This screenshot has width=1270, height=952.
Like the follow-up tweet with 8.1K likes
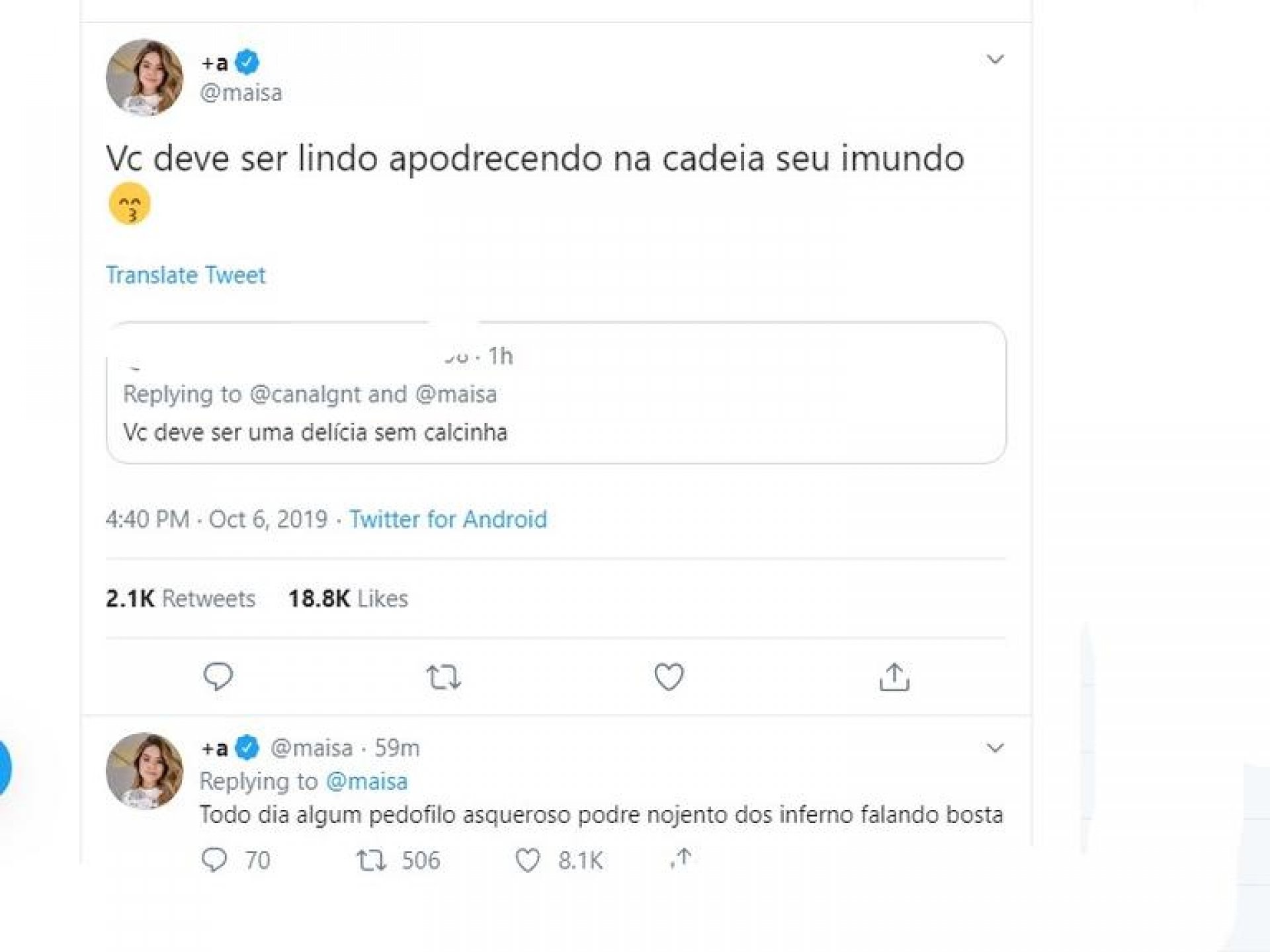tap(527, 860)
